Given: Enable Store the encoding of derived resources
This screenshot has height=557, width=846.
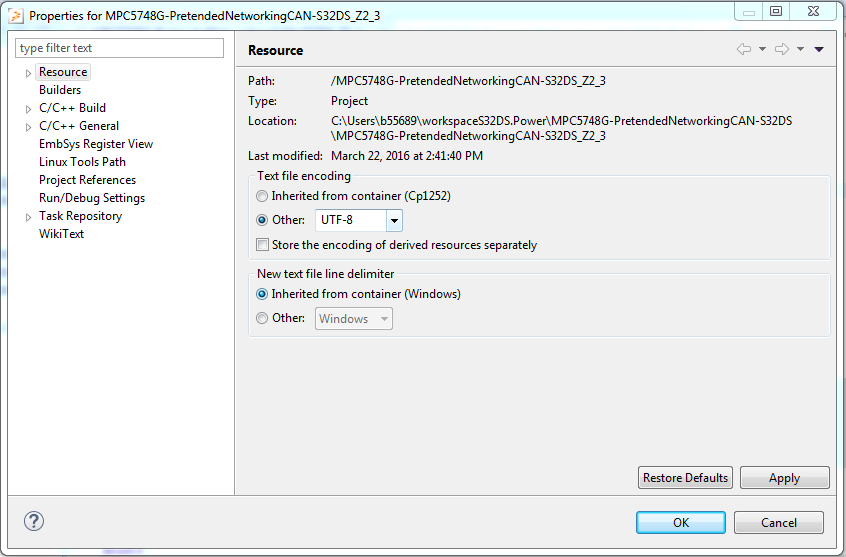Looking at the screenshot, I should (x=263, y=245).
